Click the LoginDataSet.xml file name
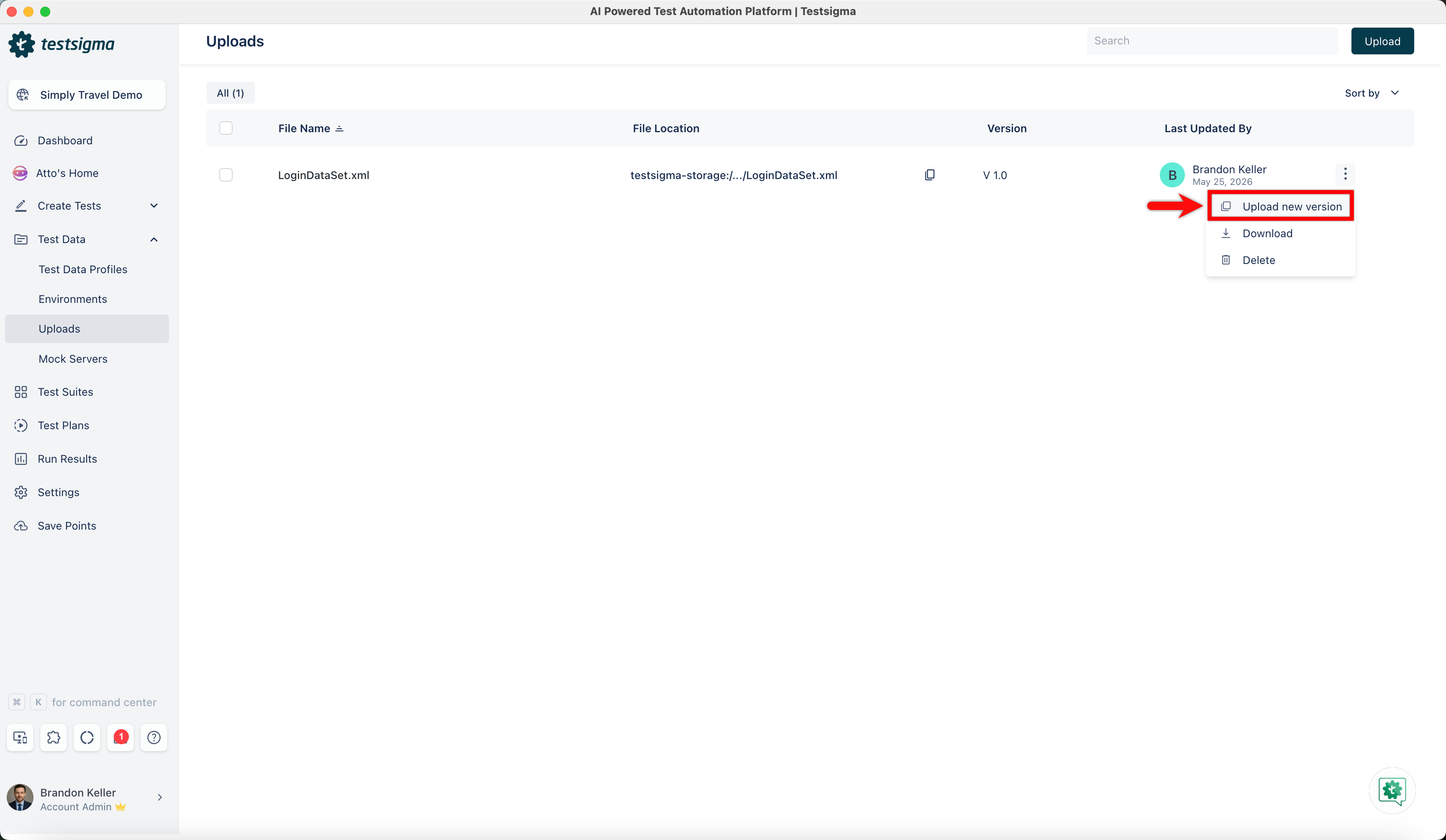 coord(323,175)
